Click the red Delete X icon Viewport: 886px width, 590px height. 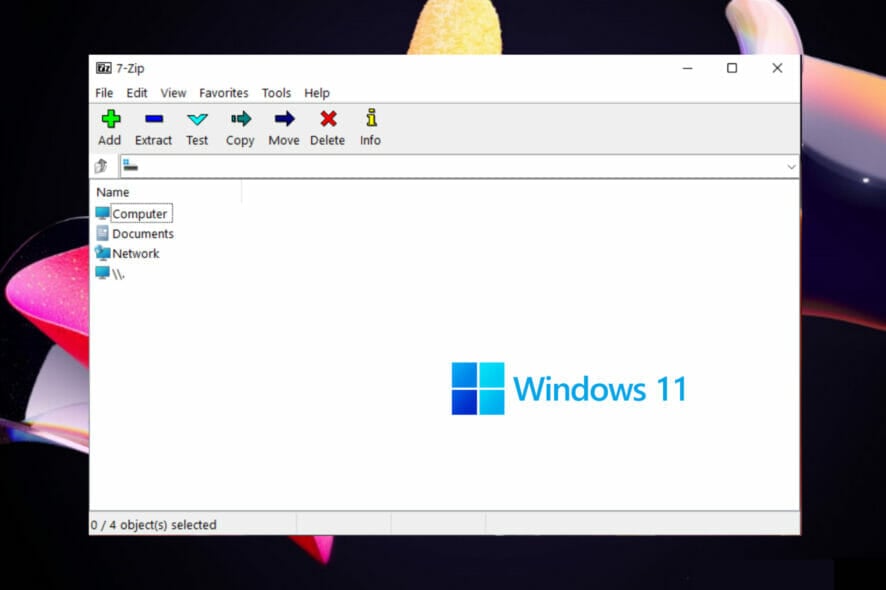pos(328,119)
